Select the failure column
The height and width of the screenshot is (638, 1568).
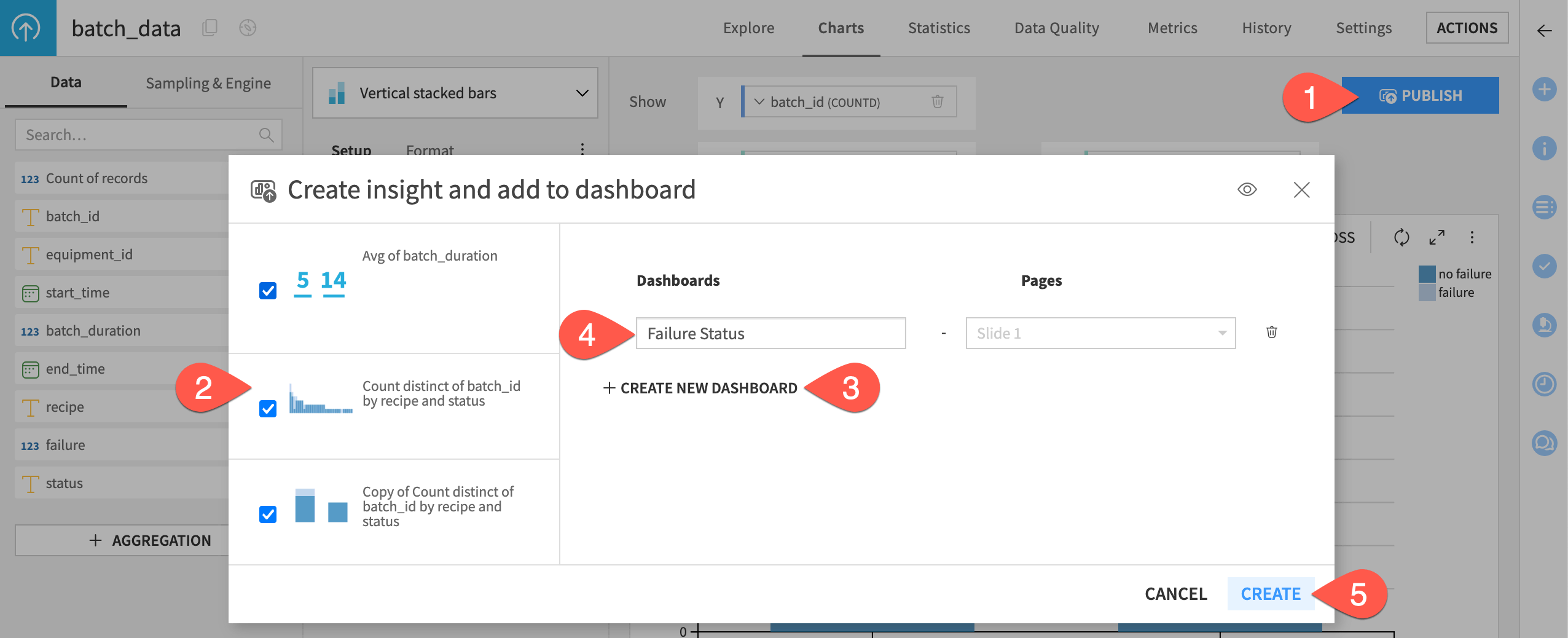122,445
